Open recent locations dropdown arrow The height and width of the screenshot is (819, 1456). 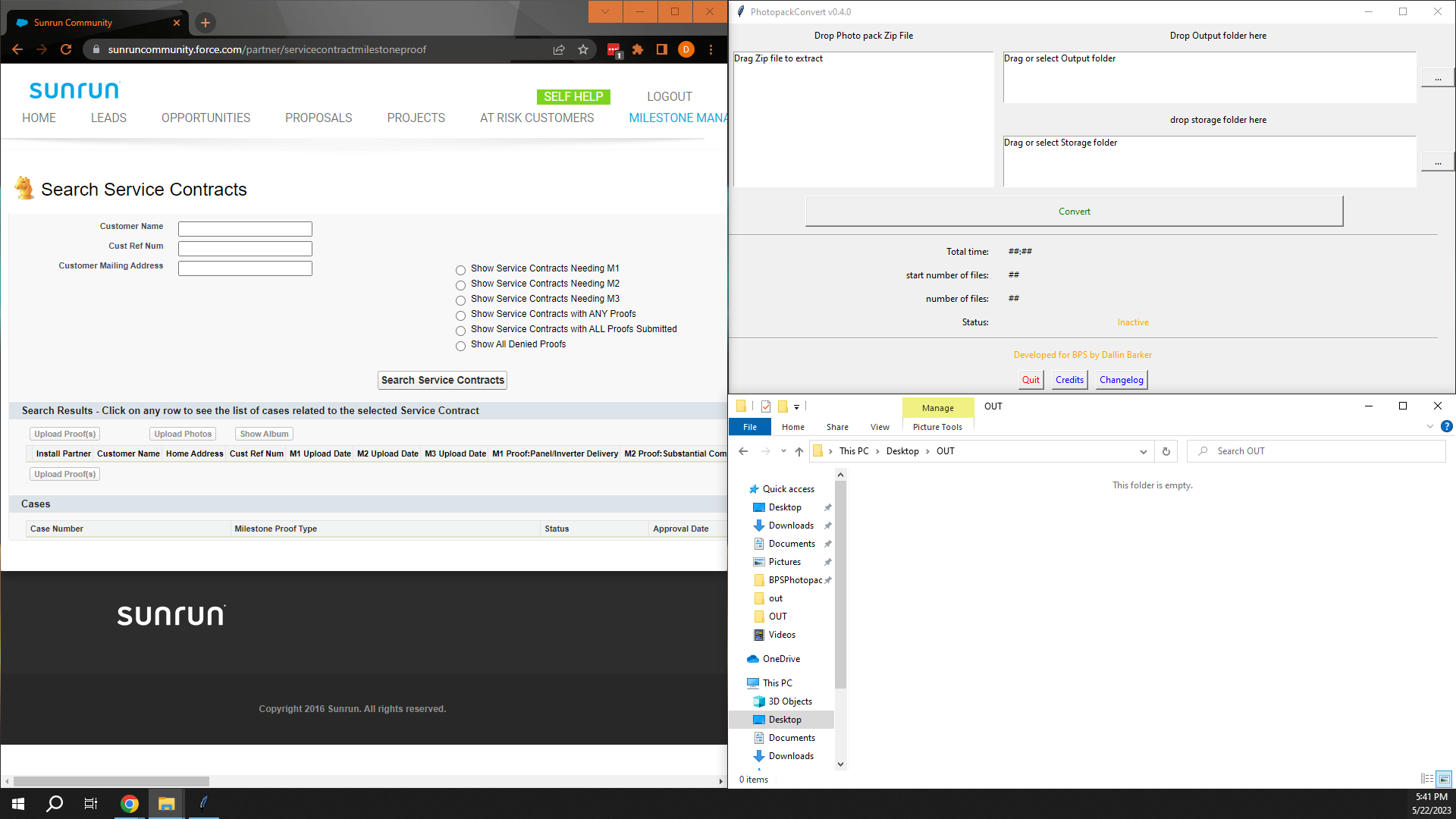pos(783,451)
